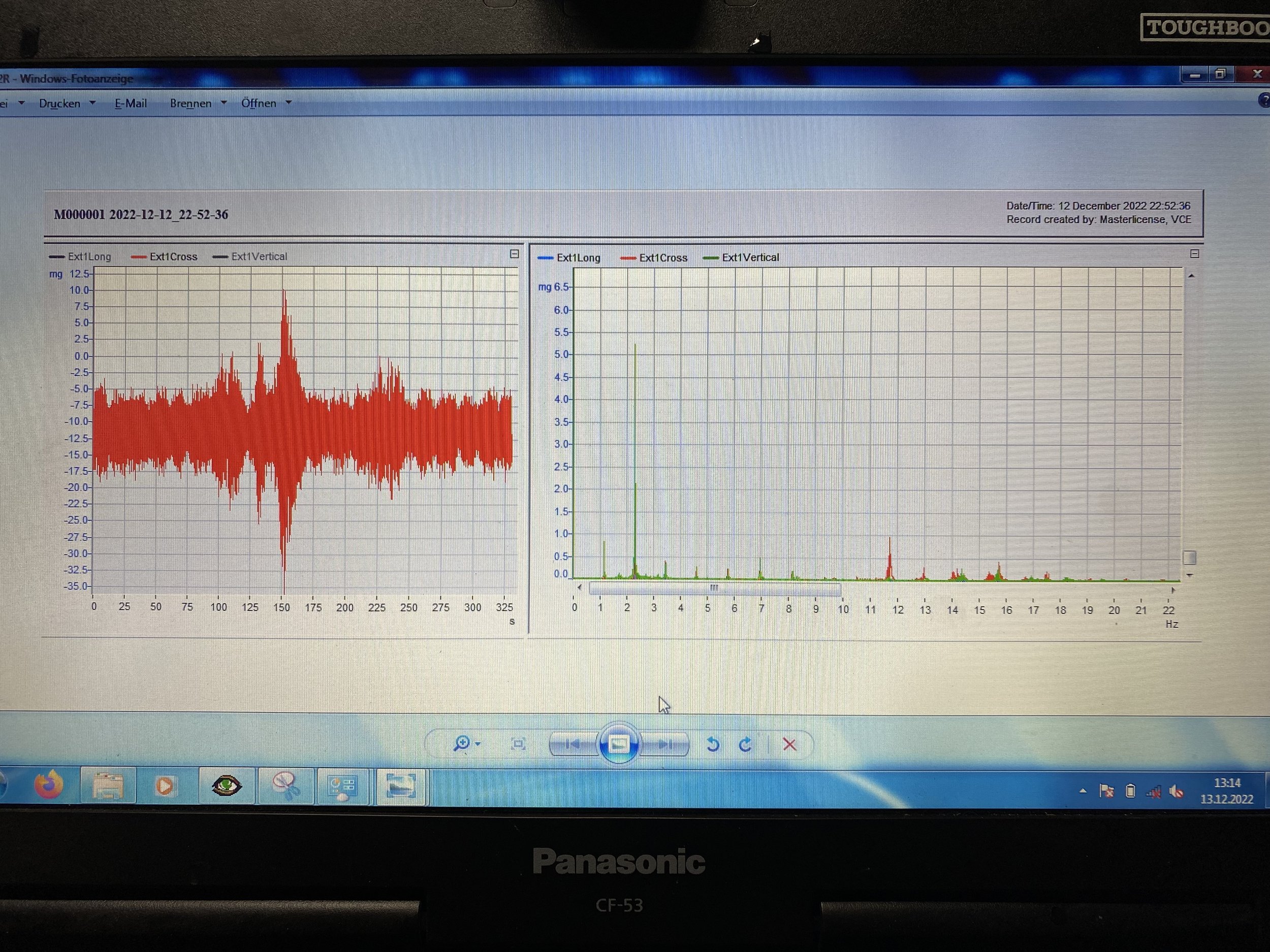This screenshot has width=1270, height=952.
Task: Show hidden system tray icons arrow
Action: tap(1083, 791)
